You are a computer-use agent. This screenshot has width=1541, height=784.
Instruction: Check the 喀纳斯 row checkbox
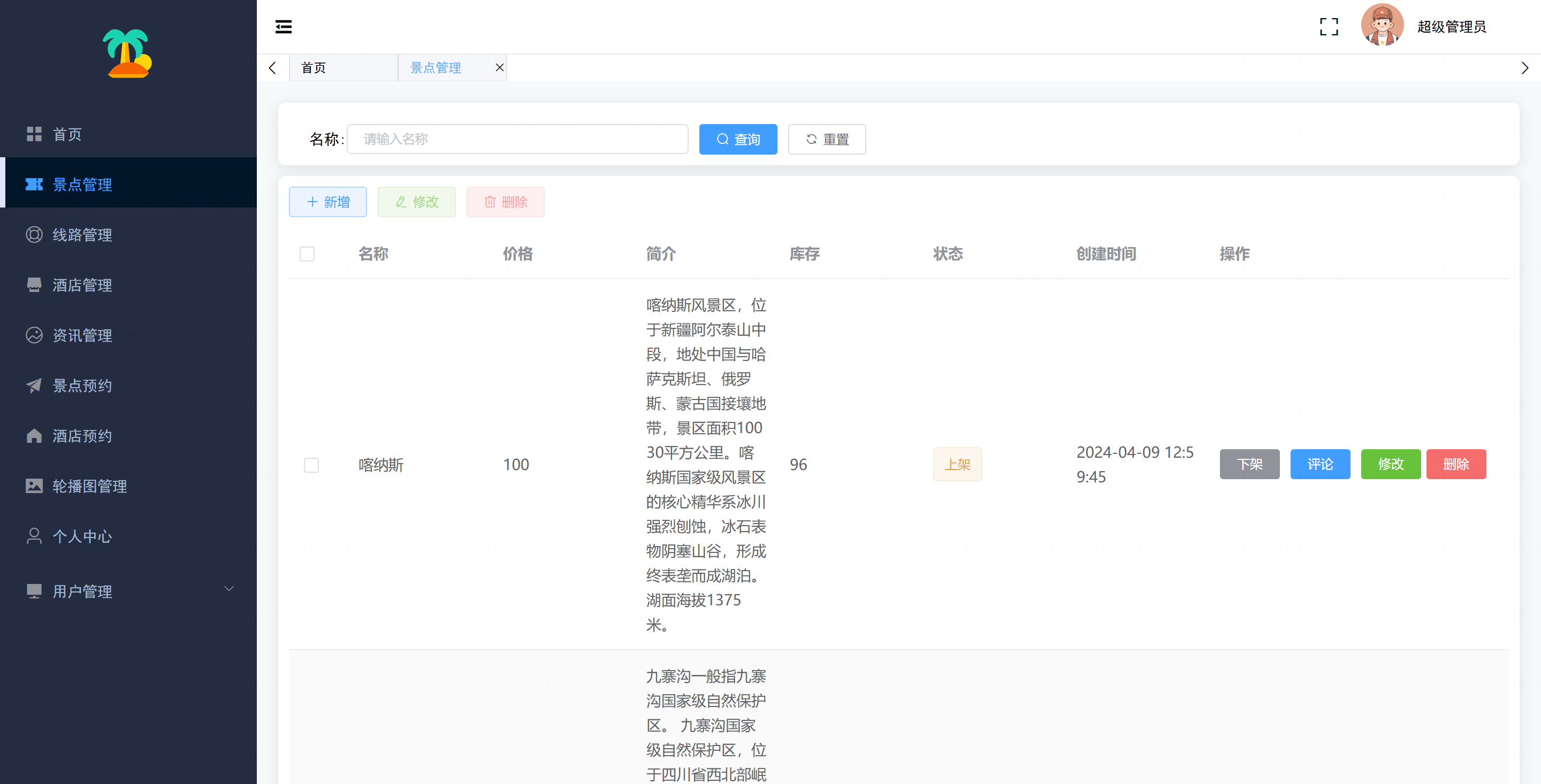tap(311, 465)
